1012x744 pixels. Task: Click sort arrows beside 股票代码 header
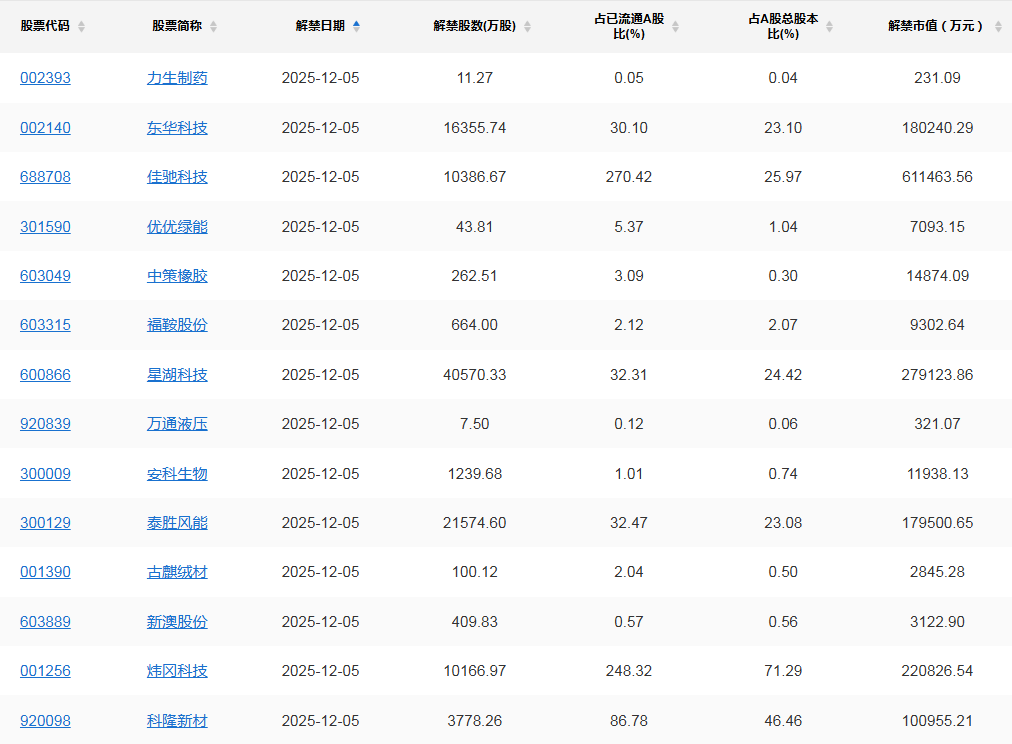pyautogui.click(x=81, y=27)
